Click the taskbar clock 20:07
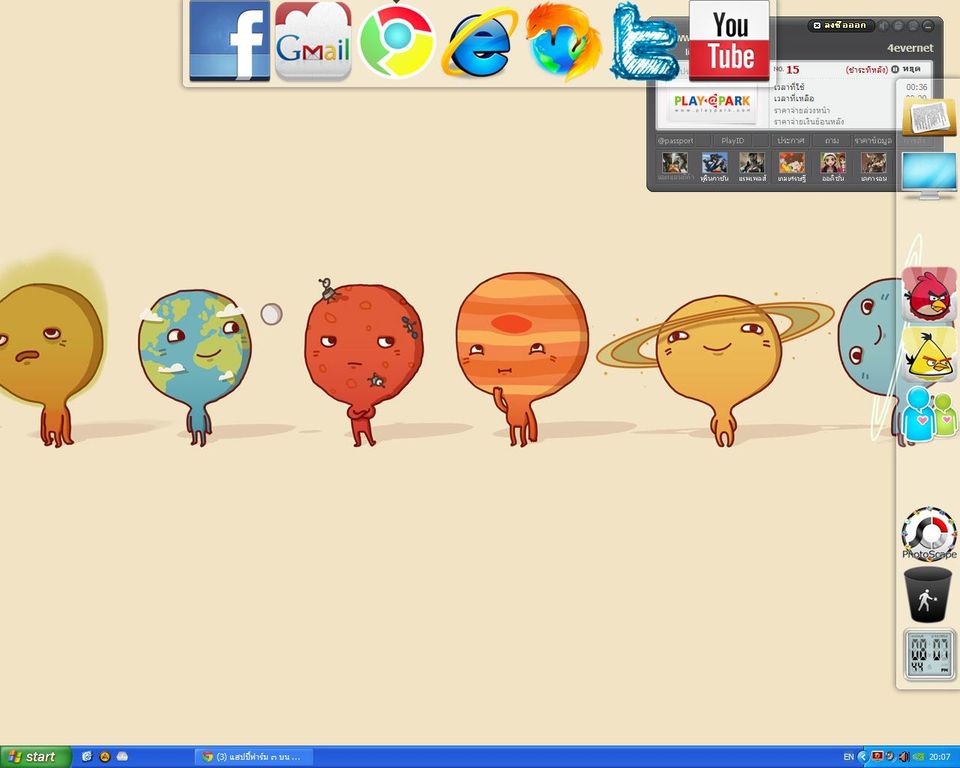 [x=940, y=757]
